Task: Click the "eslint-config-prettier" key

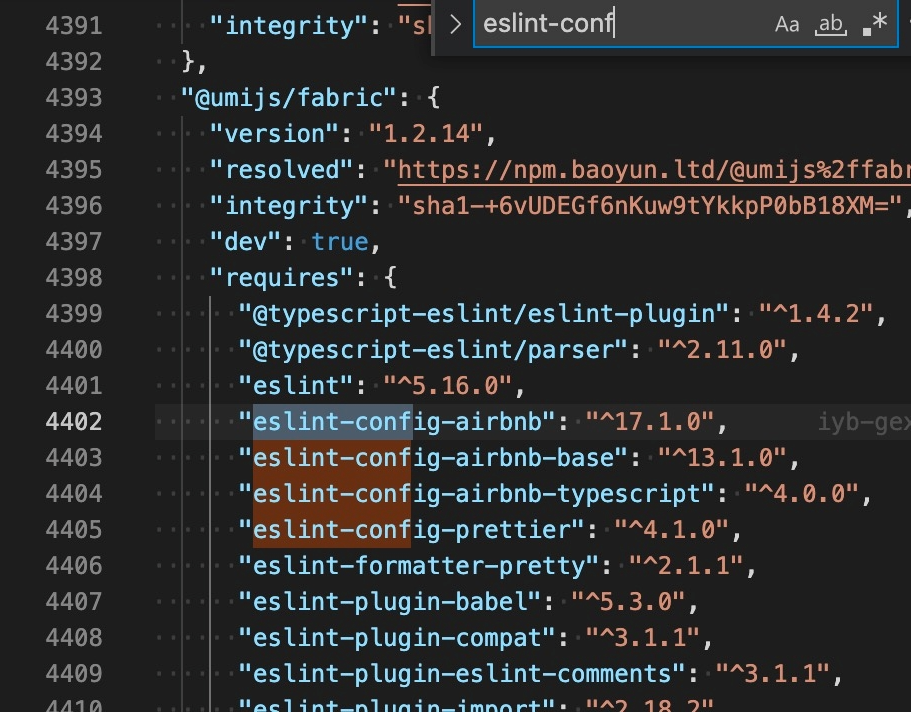Action: [x=412, y=529]
